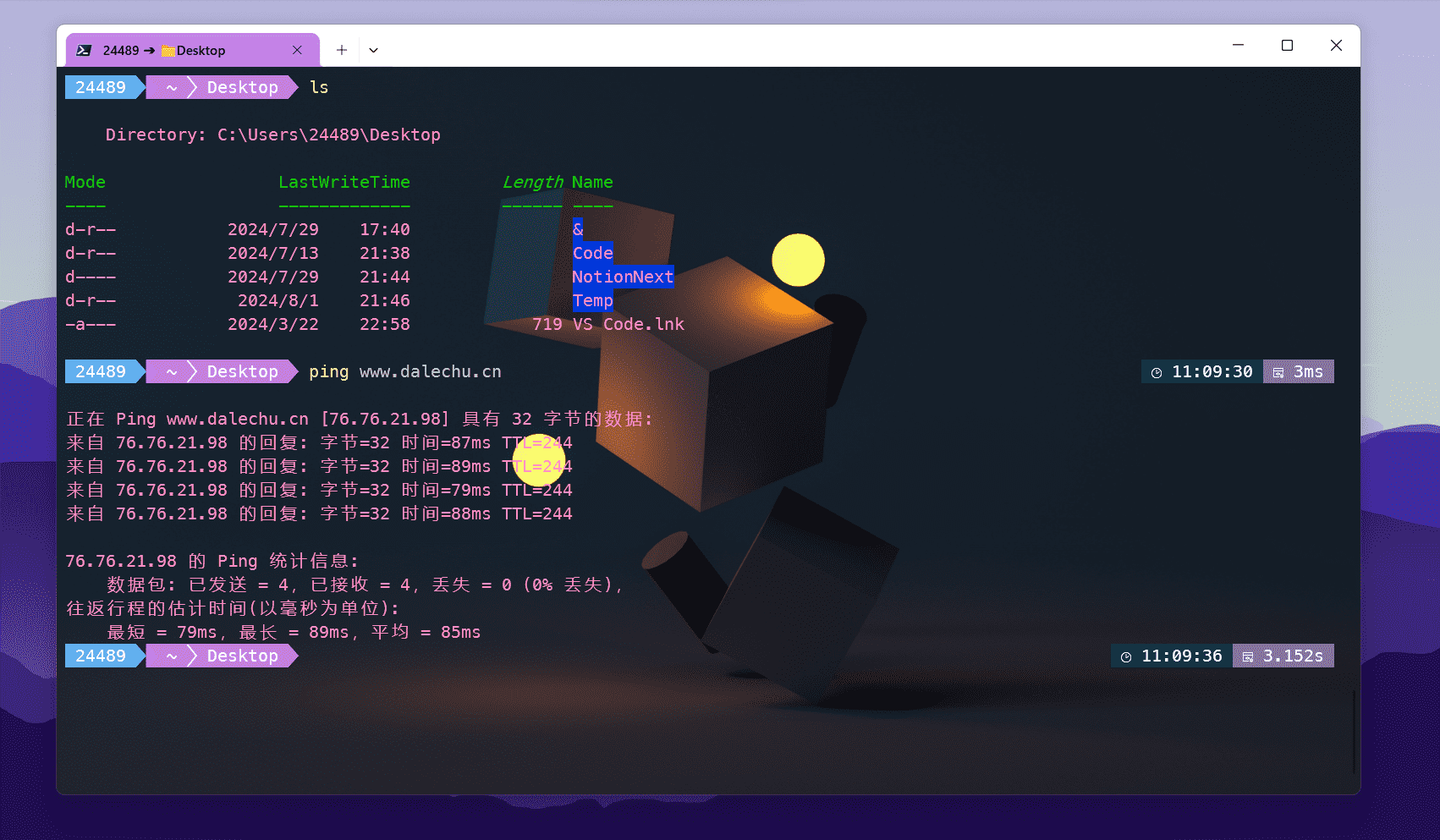Viewport: 1440px width, 840px height.
Task: Click the folder icon in tab title
Action: pyautogui.click(x=168, y=51)
